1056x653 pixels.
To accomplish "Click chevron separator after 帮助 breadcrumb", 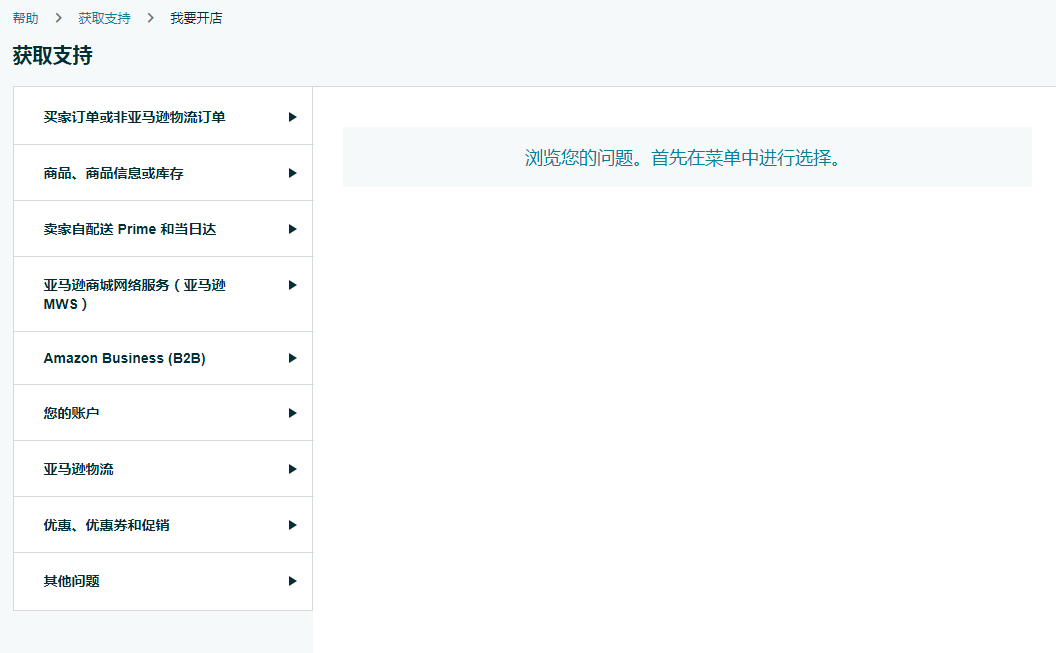I will 59,18.
